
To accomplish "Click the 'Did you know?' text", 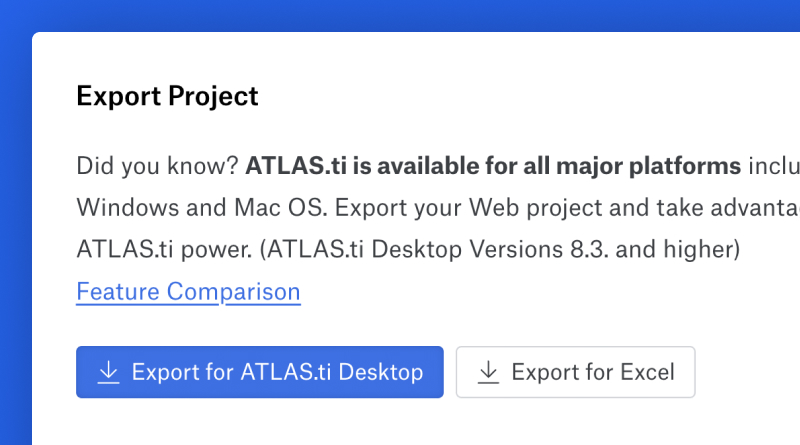I will pyautogui.click(x=157, y=165).
